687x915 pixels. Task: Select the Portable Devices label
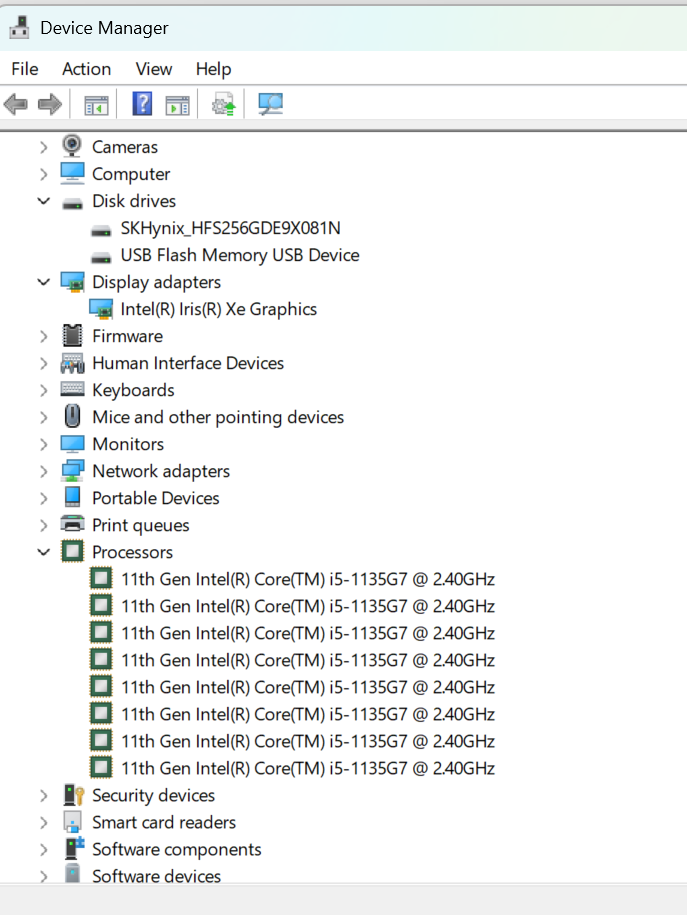156,498
